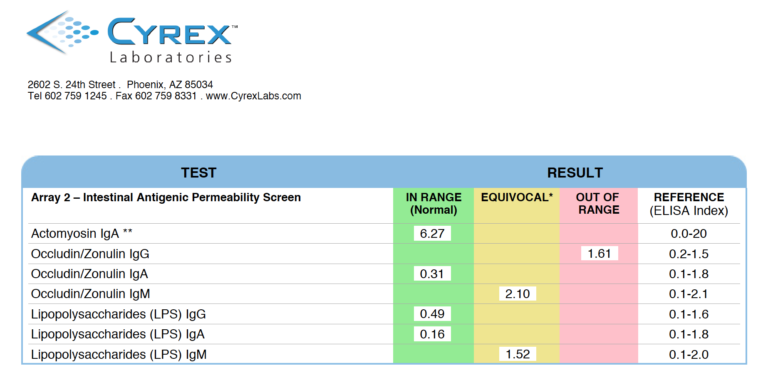Select the LPS IgA reference range 0.1-1.8

point(689,334)
